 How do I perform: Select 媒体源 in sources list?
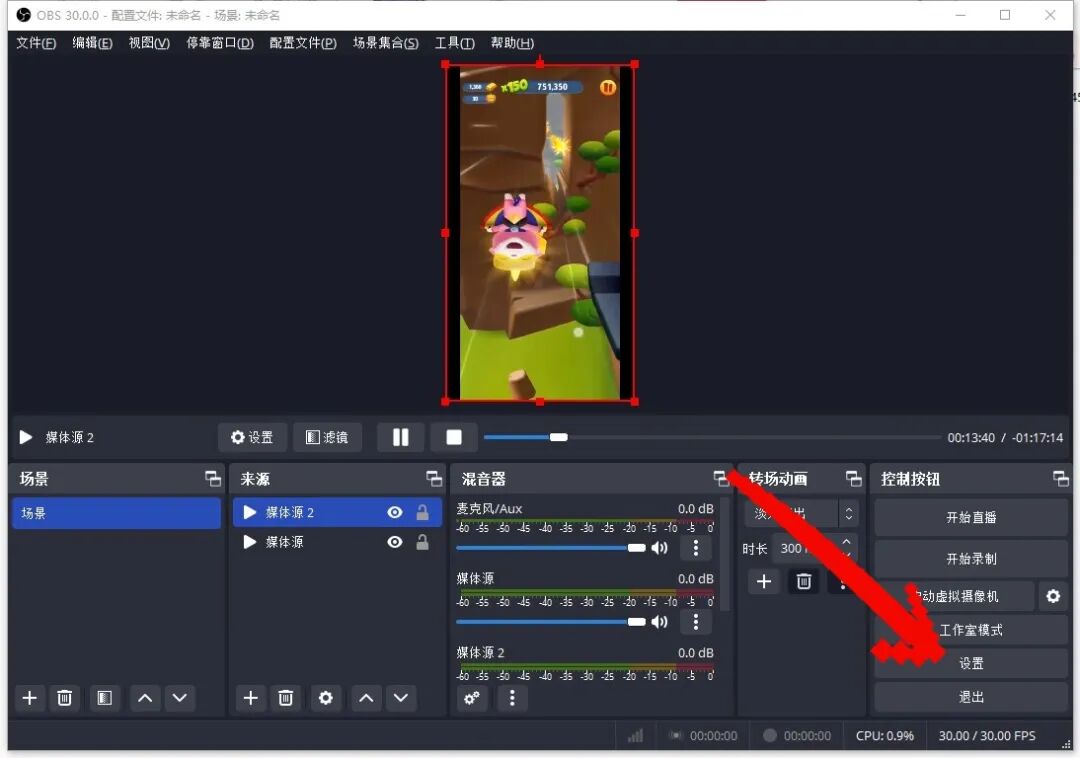[338, 542]
